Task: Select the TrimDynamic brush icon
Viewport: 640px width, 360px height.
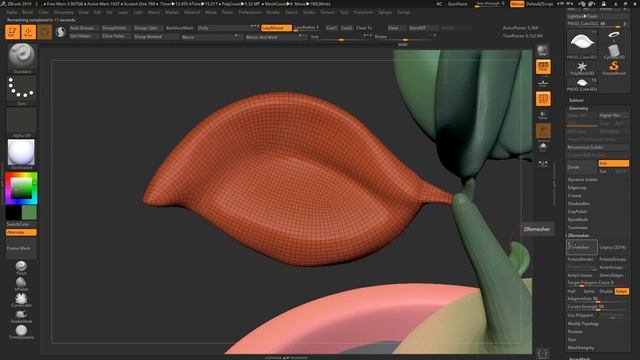Action: (21, 332)
